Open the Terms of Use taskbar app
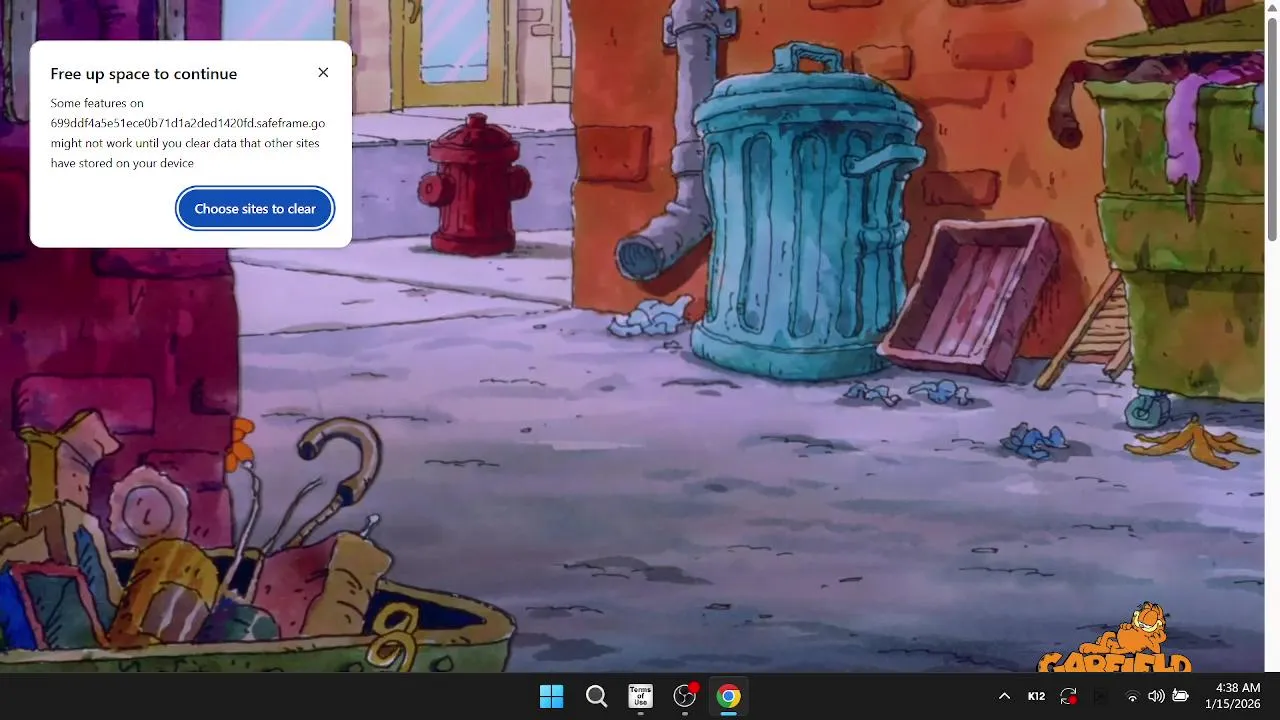The image size is (1280, 720). [640, 696]
